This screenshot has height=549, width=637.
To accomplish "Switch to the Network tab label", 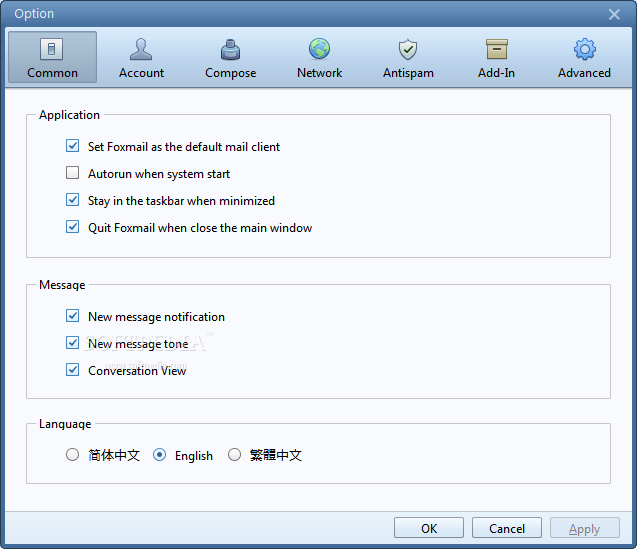I will [x=319, y=73].
